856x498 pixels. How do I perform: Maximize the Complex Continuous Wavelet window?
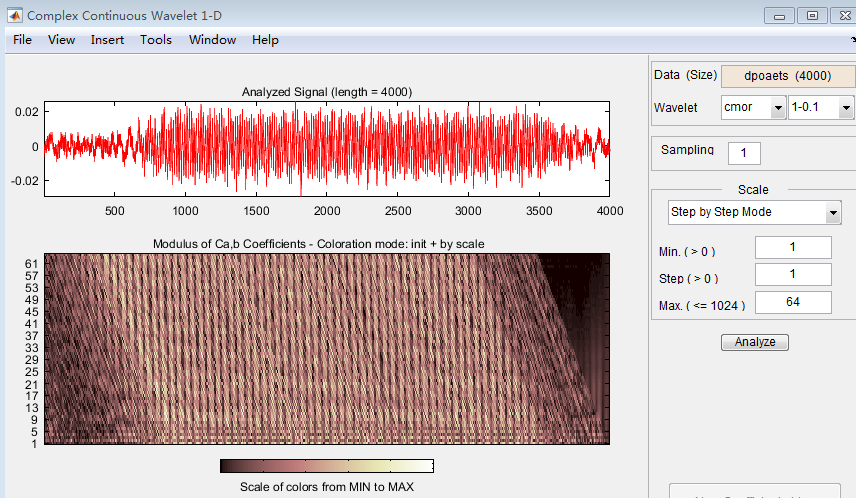(812, 16)
